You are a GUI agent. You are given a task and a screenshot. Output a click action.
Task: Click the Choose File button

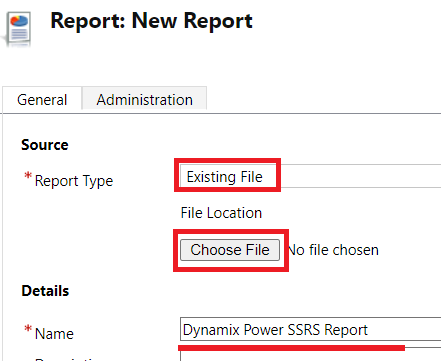point(230,250)
